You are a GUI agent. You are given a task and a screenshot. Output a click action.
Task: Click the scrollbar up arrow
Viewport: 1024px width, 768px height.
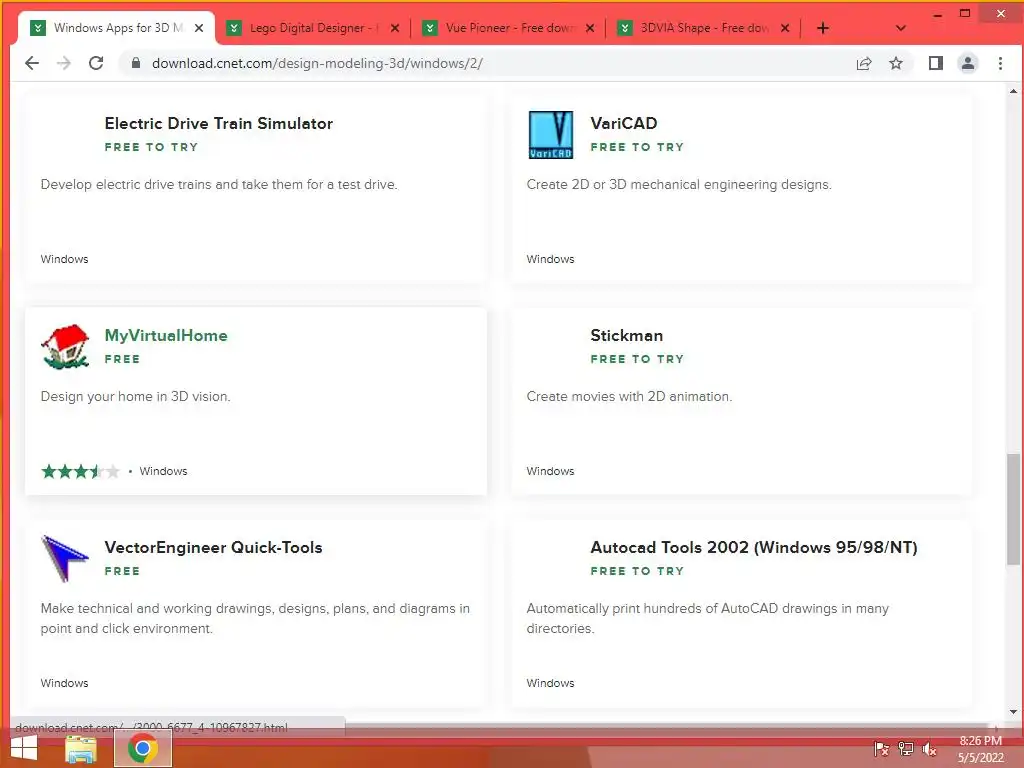pos(1014,91)
